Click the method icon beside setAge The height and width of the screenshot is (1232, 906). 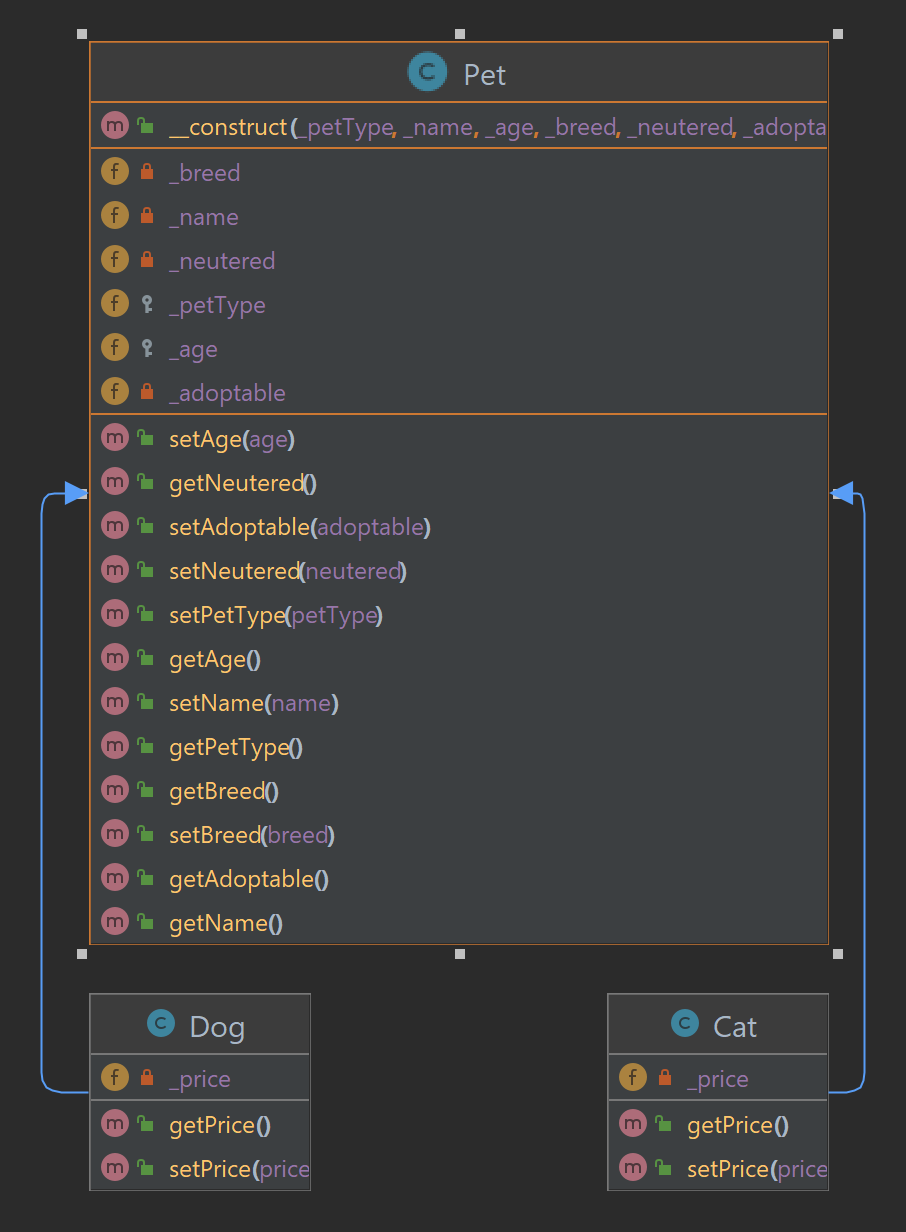tap(116, 438)
